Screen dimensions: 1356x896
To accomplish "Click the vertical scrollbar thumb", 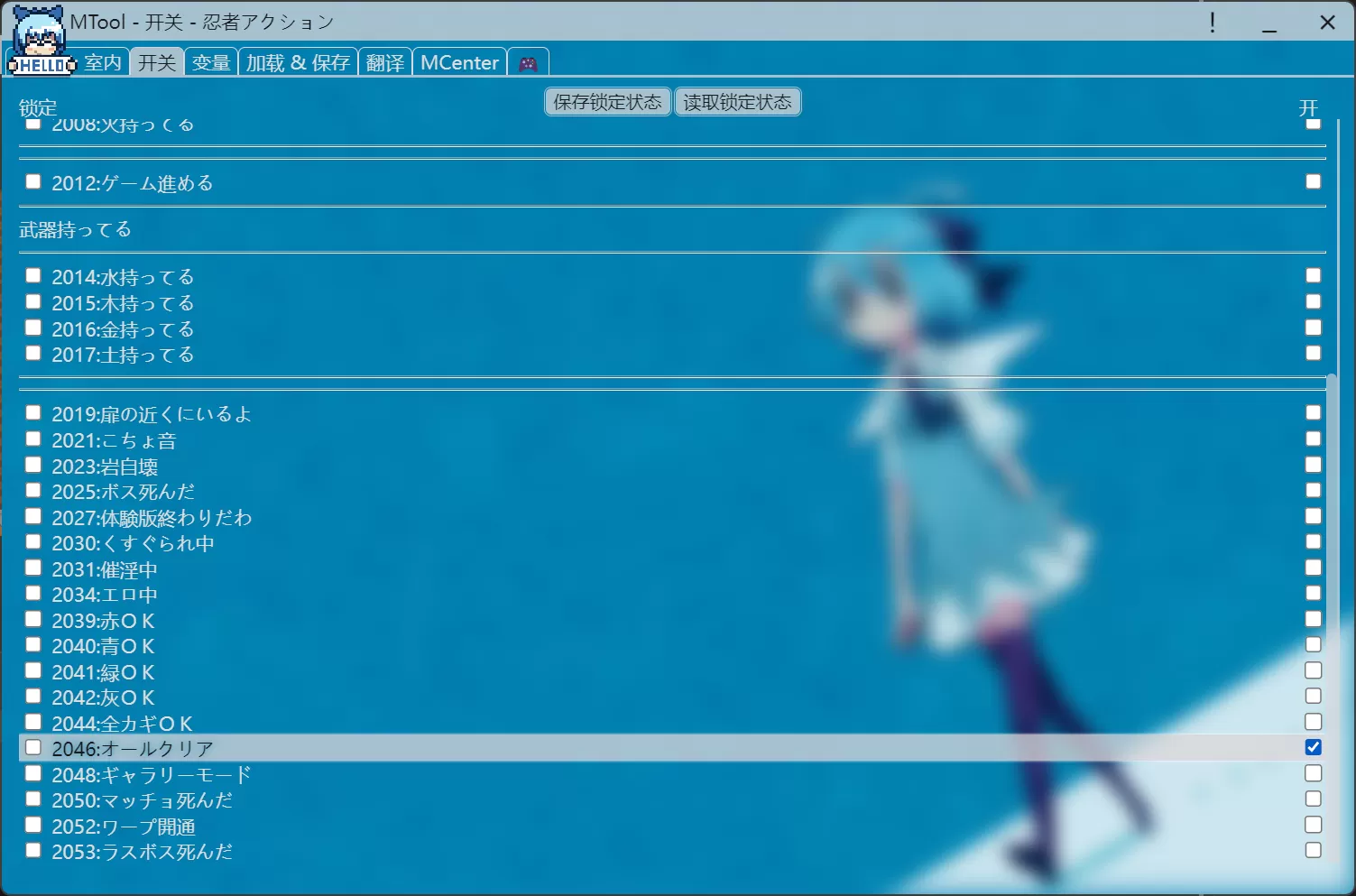I will click(1333, 618).
